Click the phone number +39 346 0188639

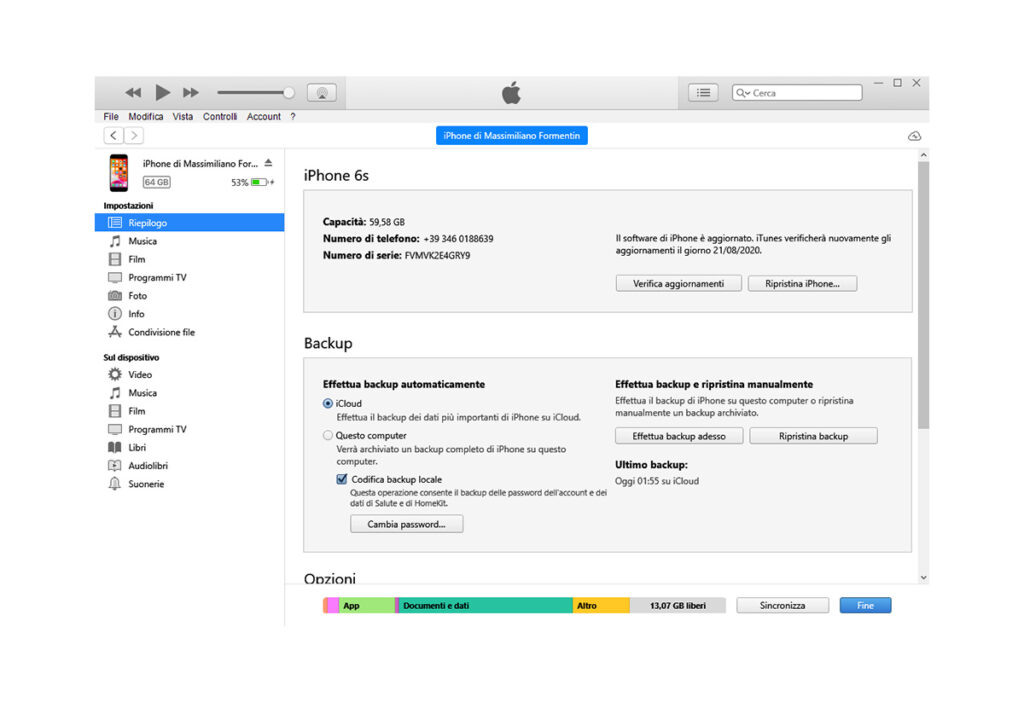(x=458, y=239)
